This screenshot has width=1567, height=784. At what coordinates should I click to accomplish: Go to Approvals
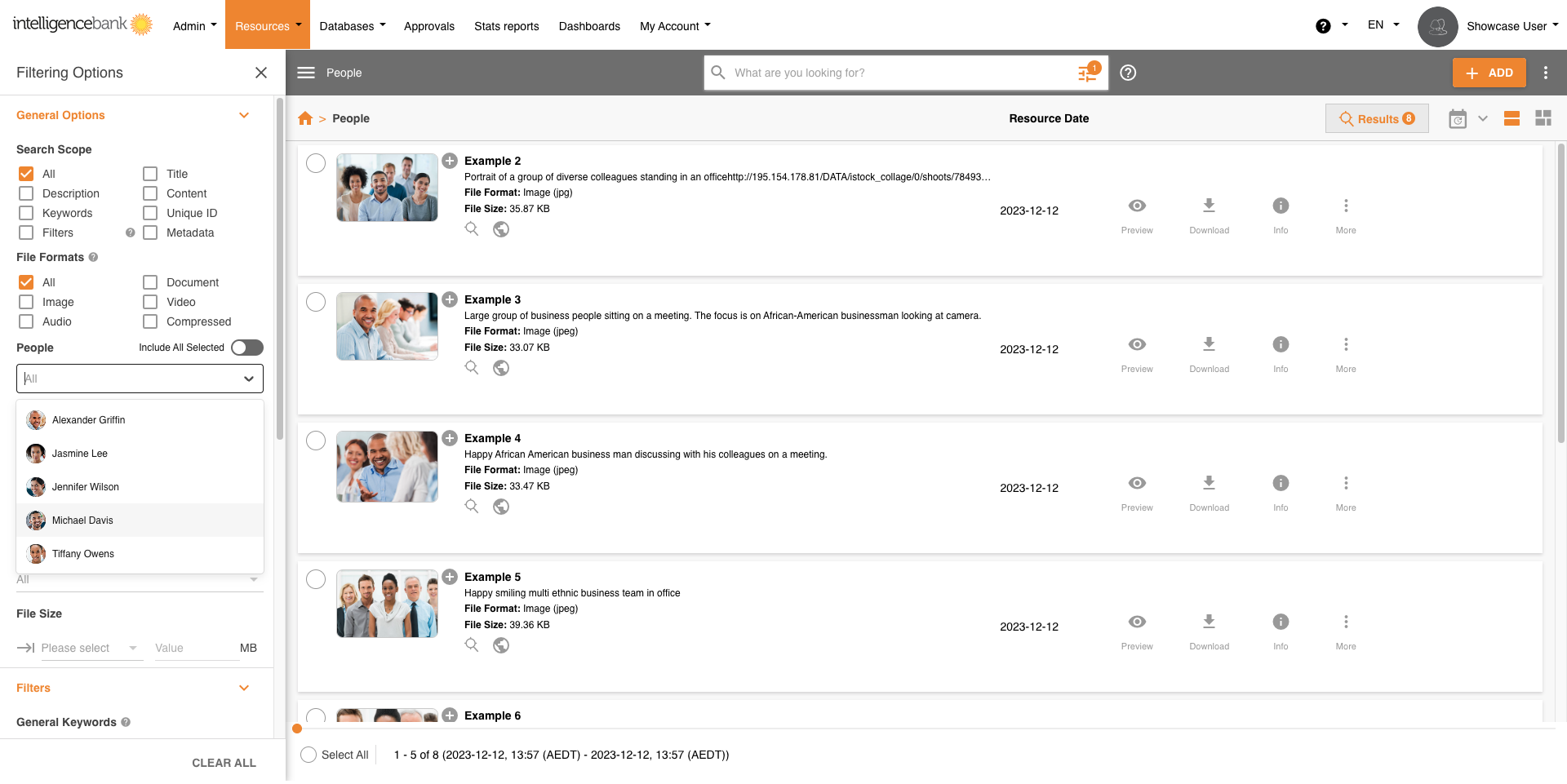pyautogui.click(x=429, y=26)
